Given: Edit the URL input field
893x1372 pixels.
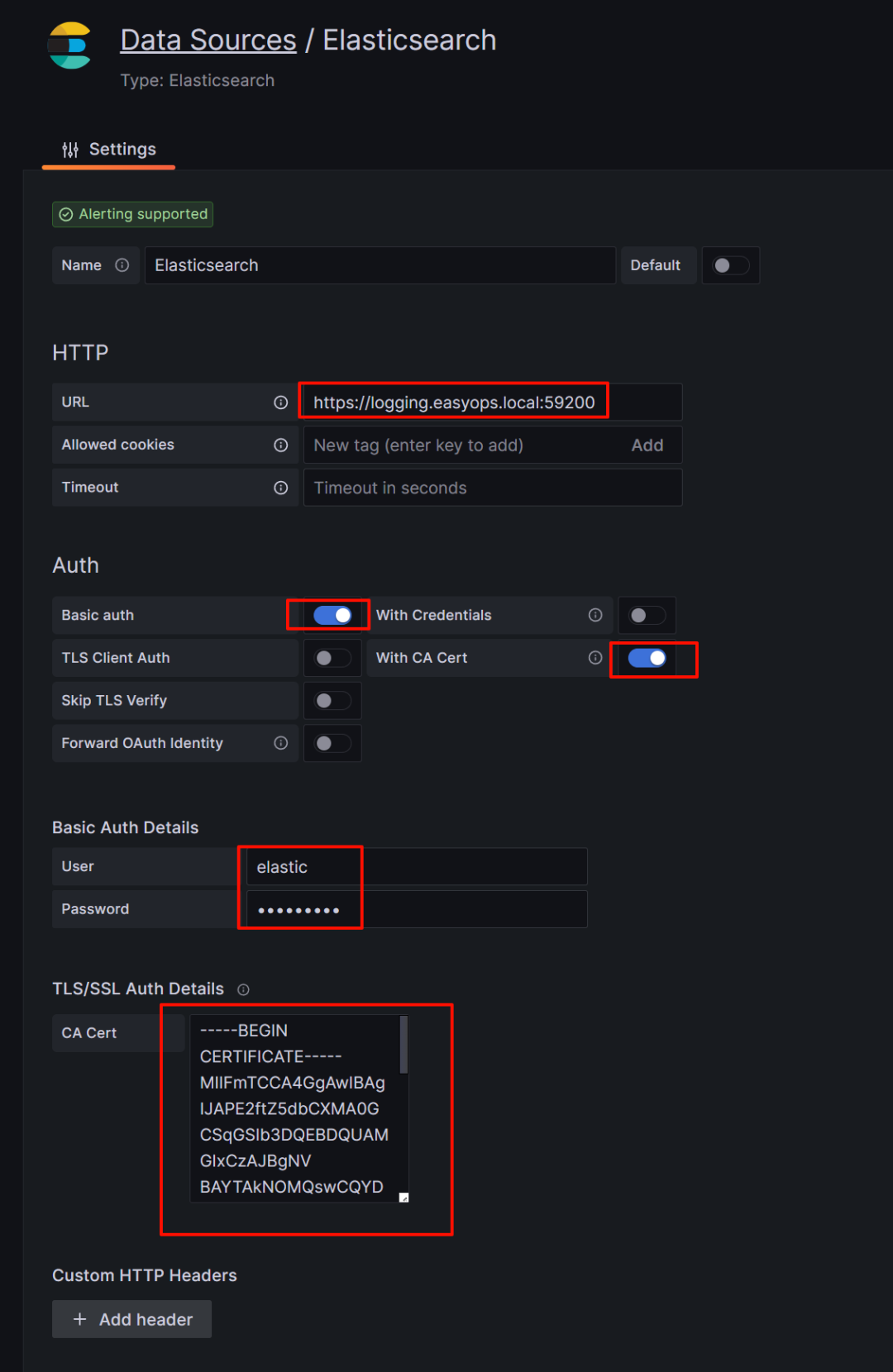Looking at the screenshot, I should [493, 403].
